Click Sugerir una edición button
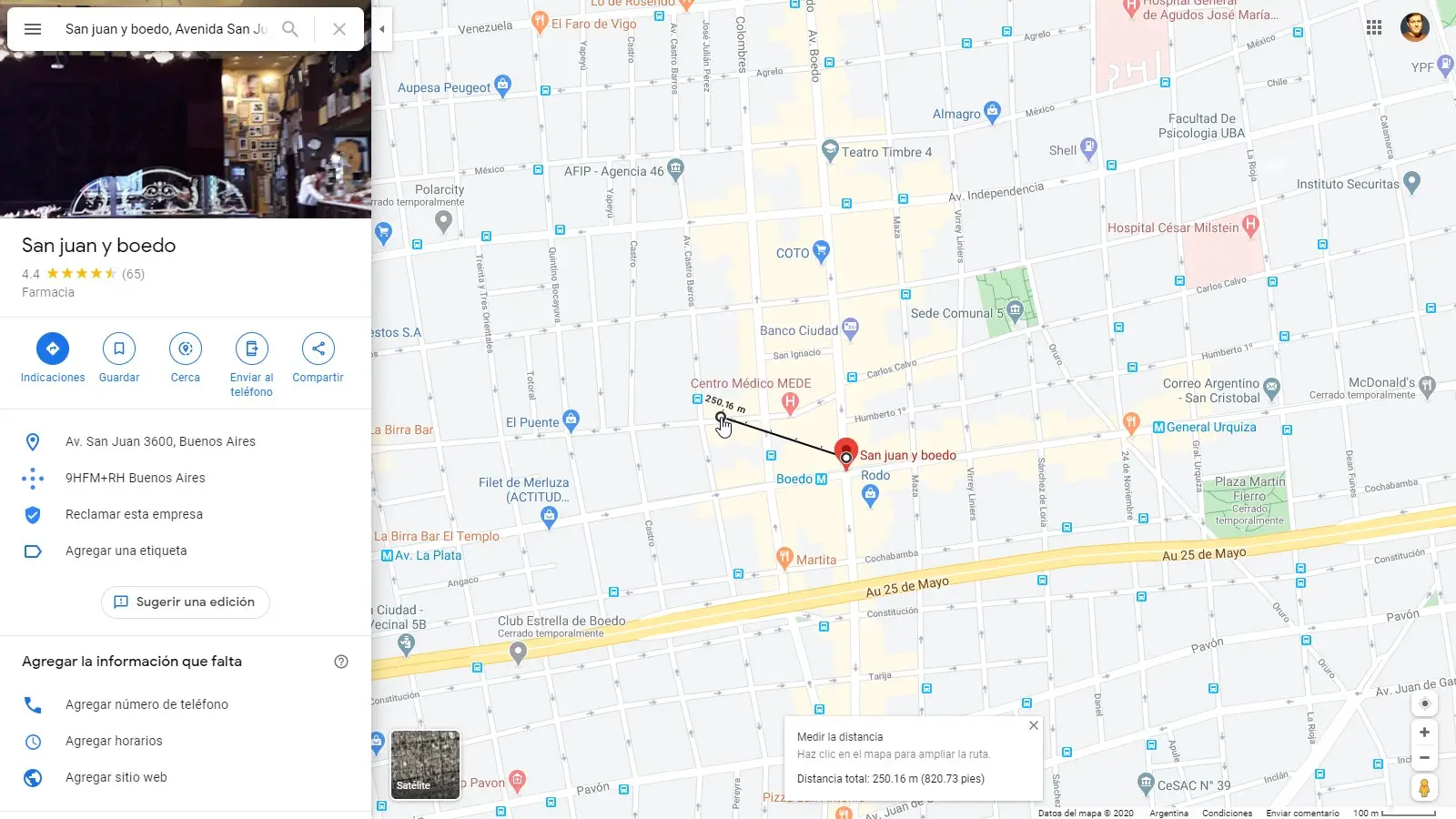Viewport: 1456px width, 819px height. point(186,602)
